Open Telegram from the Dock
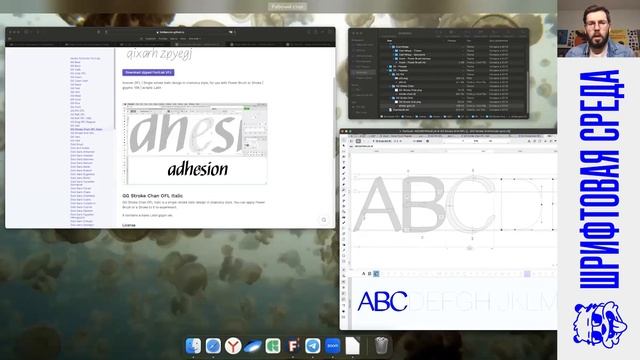Screen dimensions: 640x360 [x=313, y=346]
